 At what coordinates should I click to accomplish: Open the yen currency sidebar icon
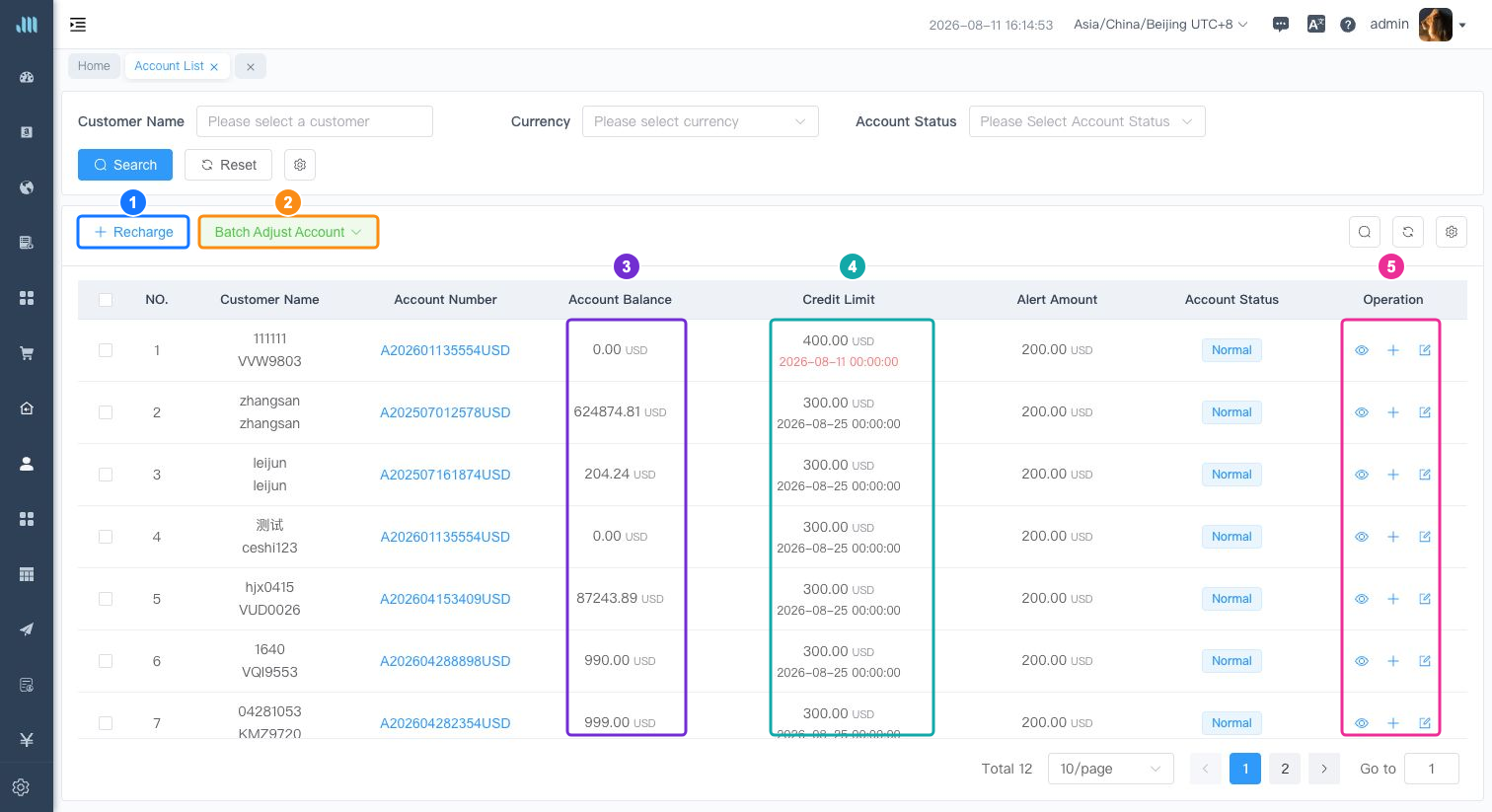click(27, 740)
